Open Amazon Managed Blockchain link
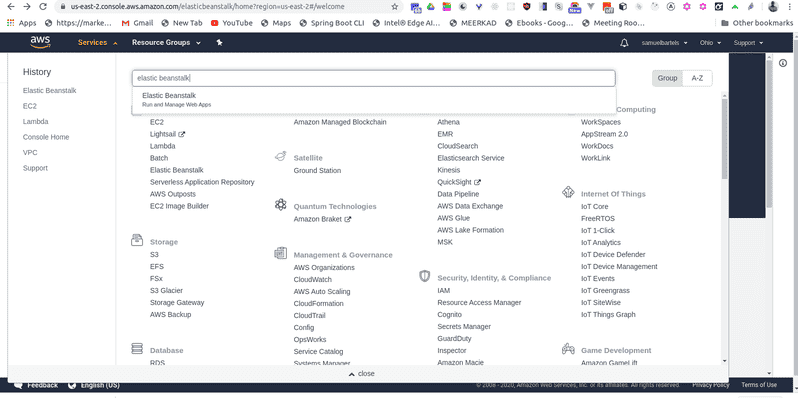 340,122
